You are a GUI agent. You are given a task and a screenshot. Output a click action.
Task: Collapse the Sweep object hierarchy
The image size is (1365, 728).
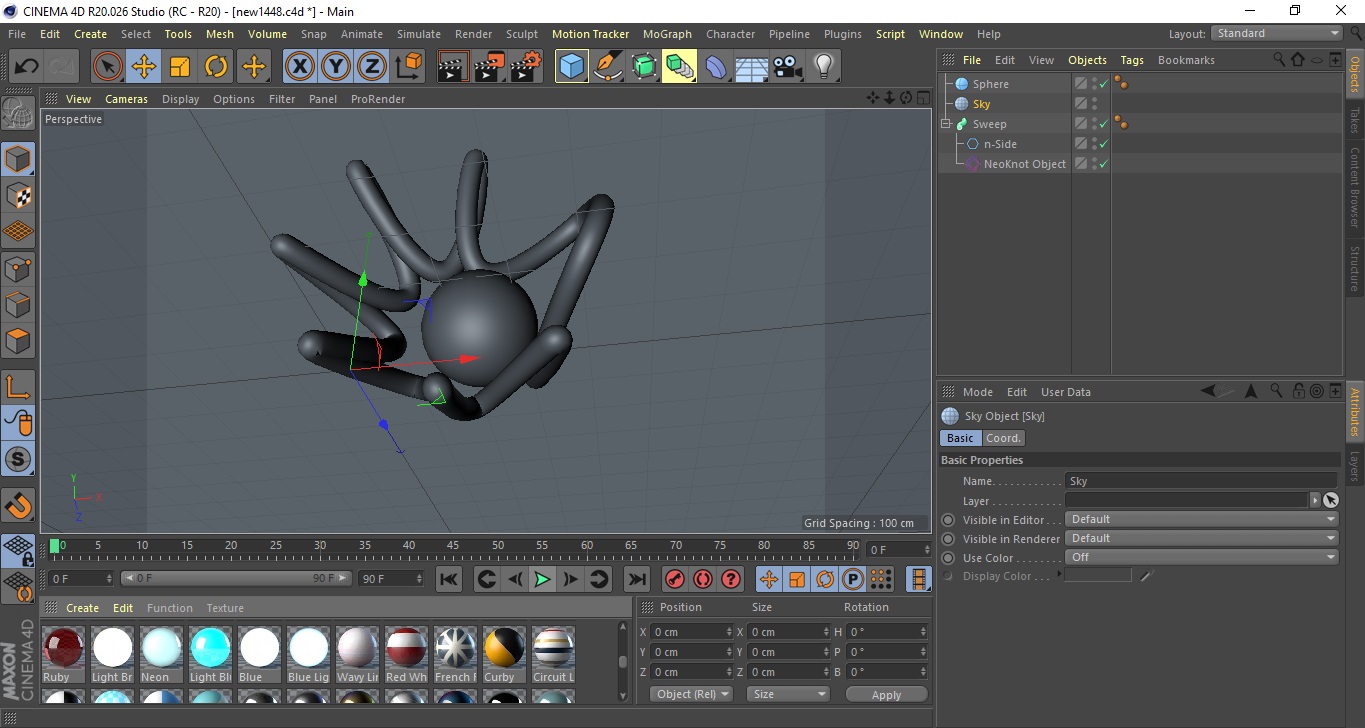pyautogui.click(x=946, y=124)
